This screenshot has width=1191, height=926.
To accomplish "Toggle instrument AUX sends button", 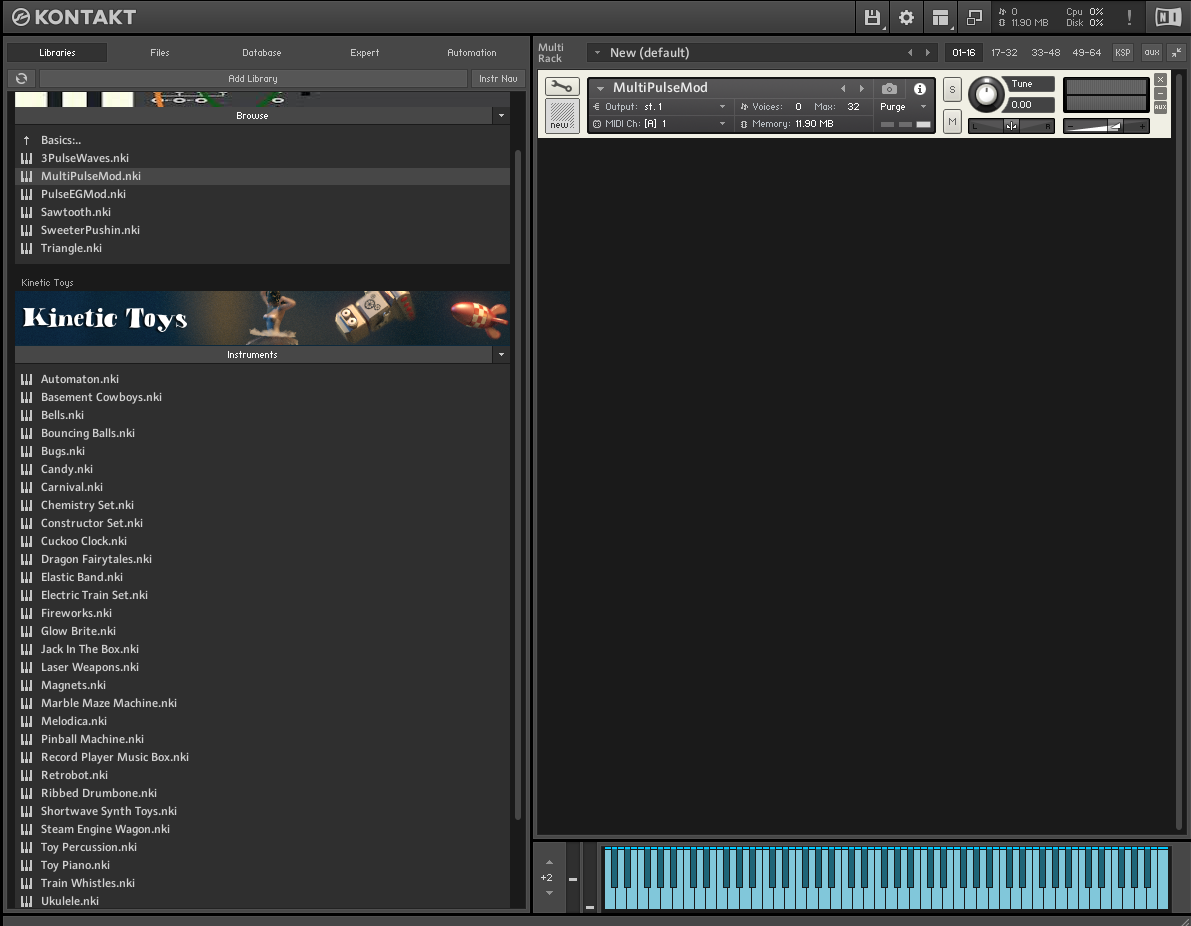I will click(x=1160, y=107).
